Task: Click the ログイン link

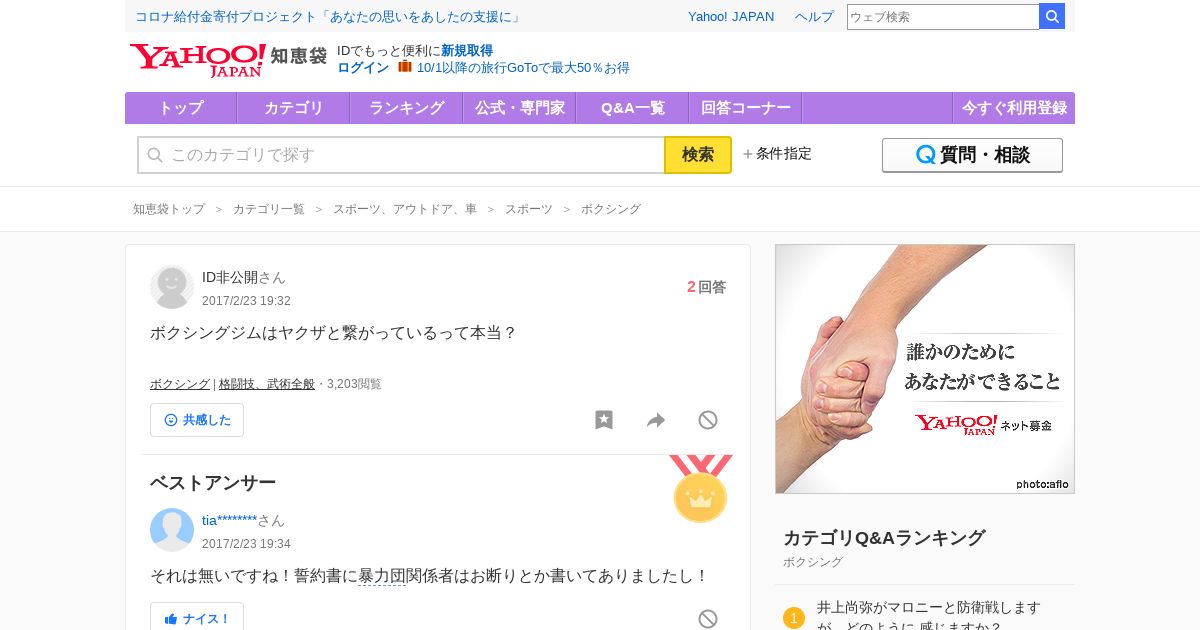Action: pyautogui.click(x=363, y=67)
